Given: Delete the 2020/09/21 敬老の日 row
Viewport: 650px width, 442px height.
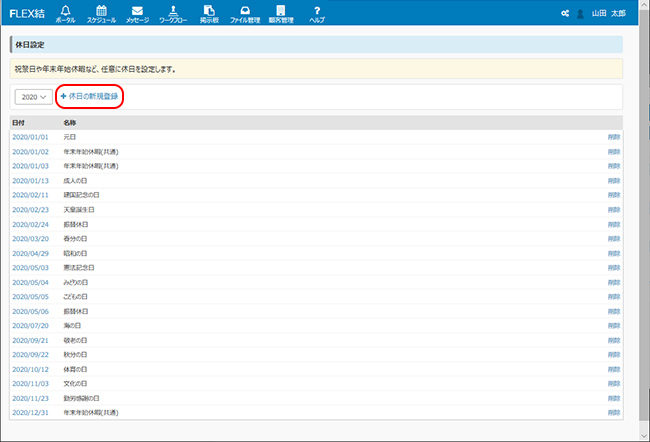Looking at the screenshot, I should coord(614,340).
